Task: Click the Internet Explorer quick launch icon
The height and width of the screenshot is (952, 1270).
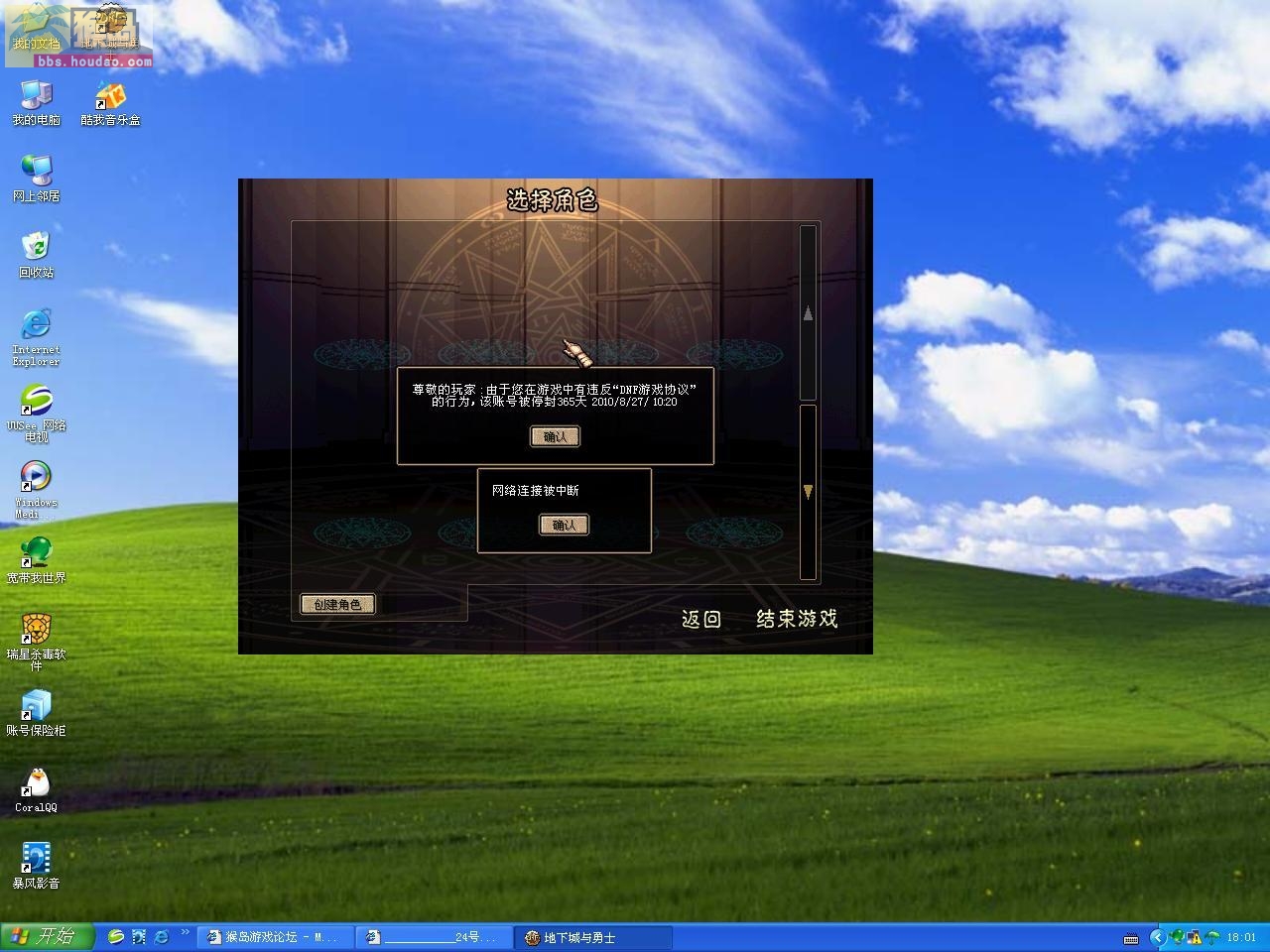Action: (x=161, y=937)
